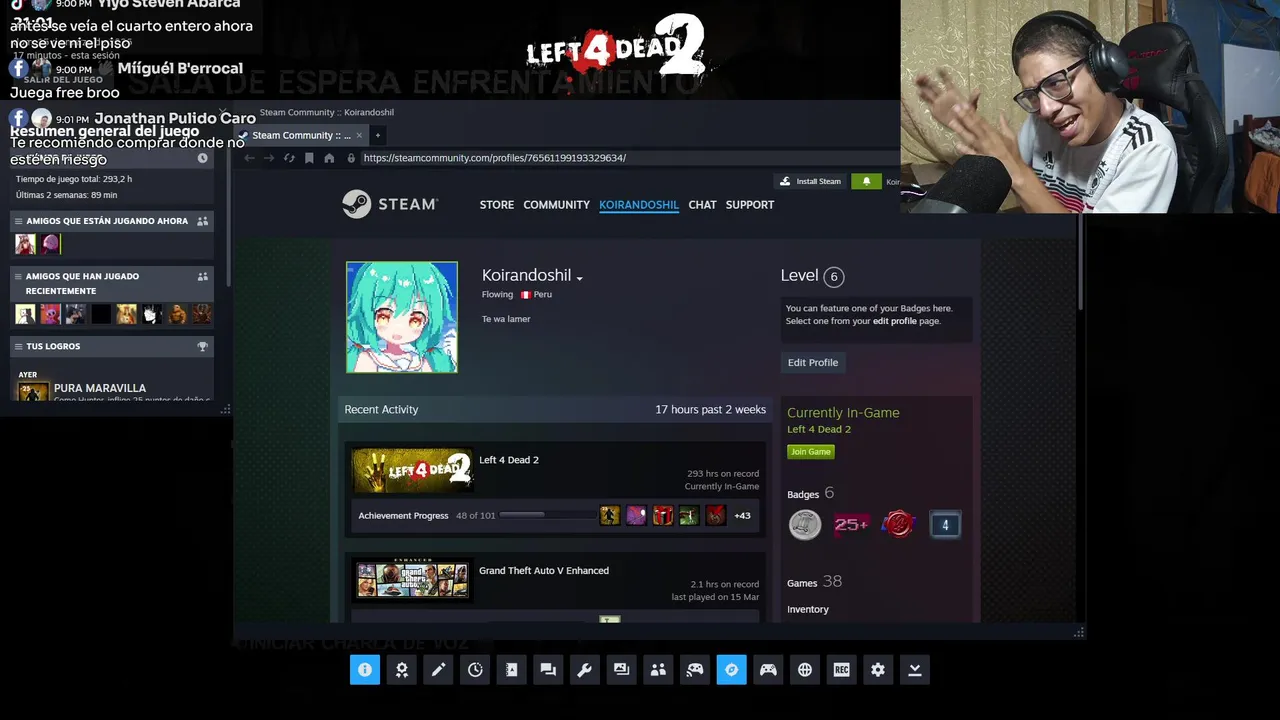Open the KOIRANDOSHIL menu

click(x=639, y=204)
